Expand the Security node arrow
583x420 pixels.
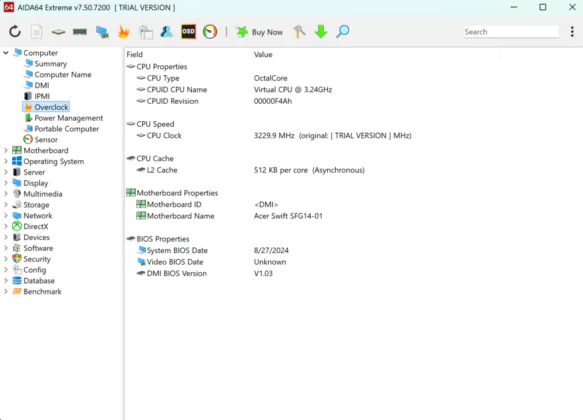coord(6,259)
